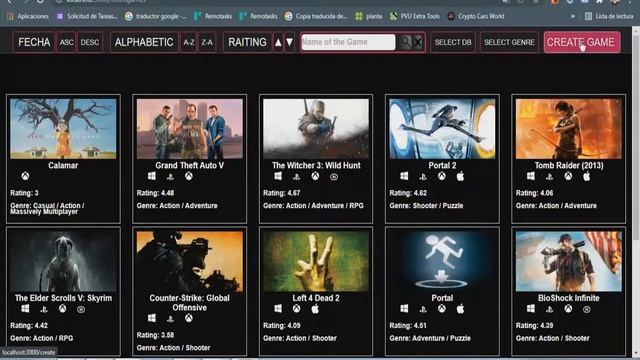Focus the Name of the Game search field

point(348,42)
